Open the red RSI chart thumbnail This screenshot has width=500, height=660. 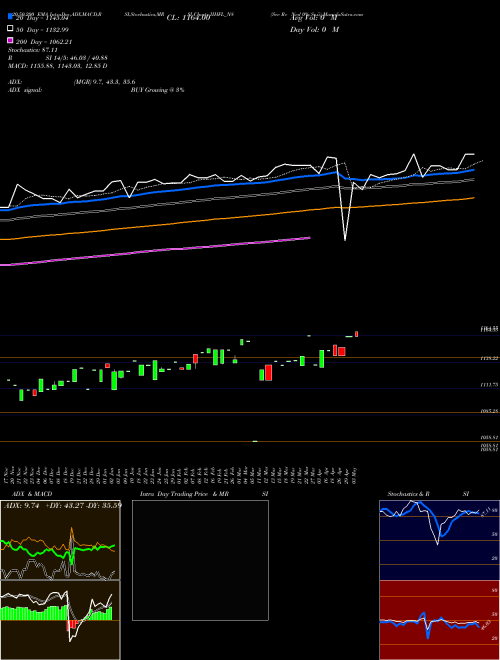click(x=439, y=620)
